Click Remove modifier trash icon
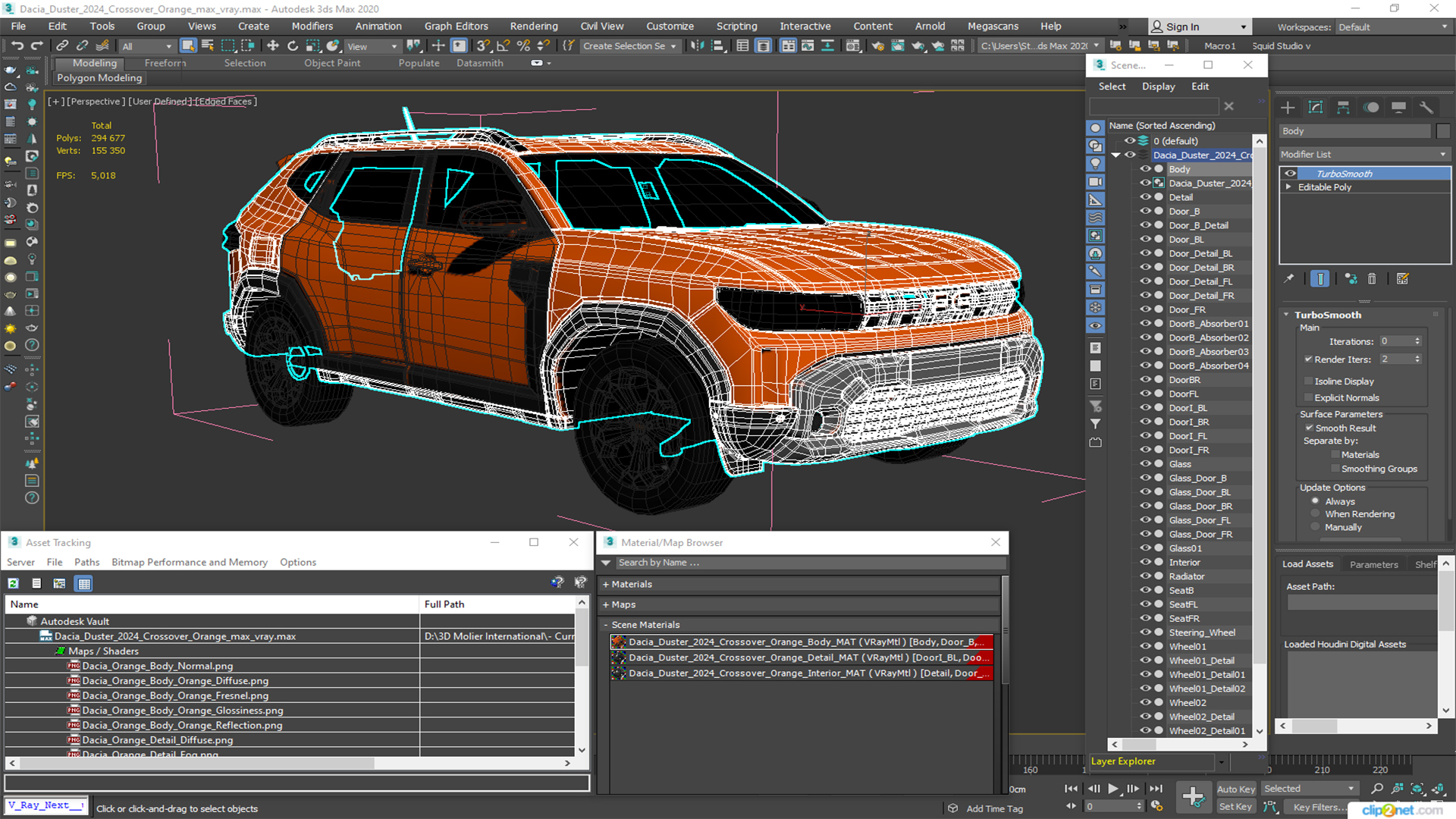 click(x=1372, y=279)
